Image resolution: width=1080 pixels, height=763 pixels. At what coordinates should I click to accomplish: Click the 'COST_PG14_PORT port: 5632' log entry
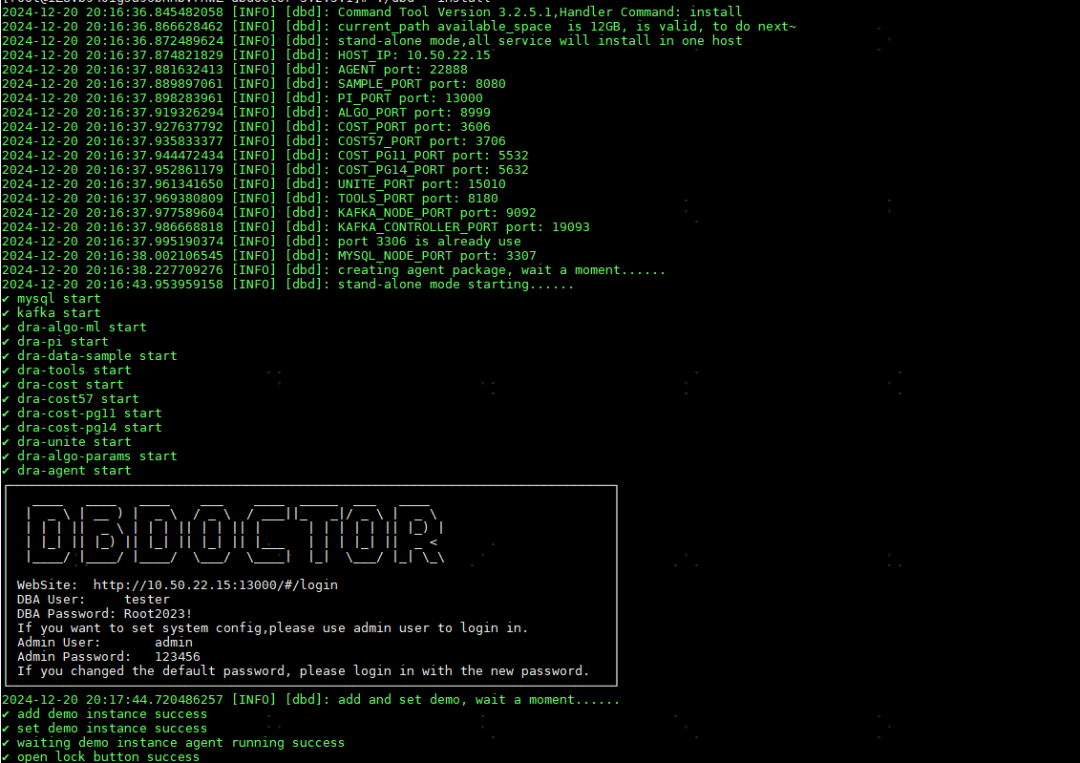(x=265, y=169)
